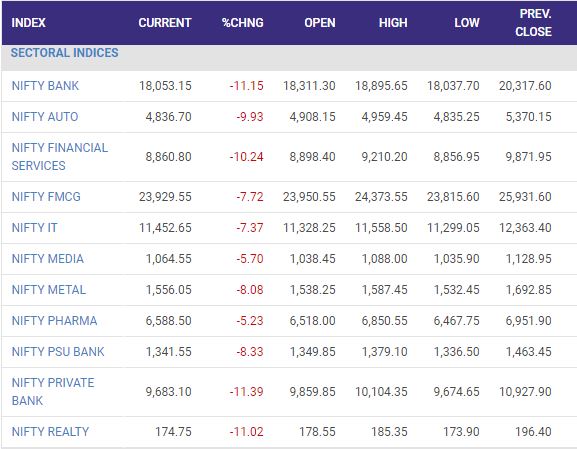Image resolution: width=577 pixels, height=449 pixels.
Task: Select Private Bank current value 9,683.10
Action: click(x=169, y=392)
